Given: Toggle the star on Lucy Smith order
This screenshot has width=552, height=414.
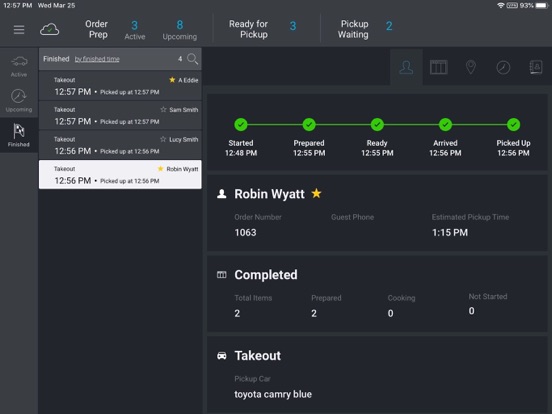Looking at the screenshot, I should coord(163,139).
